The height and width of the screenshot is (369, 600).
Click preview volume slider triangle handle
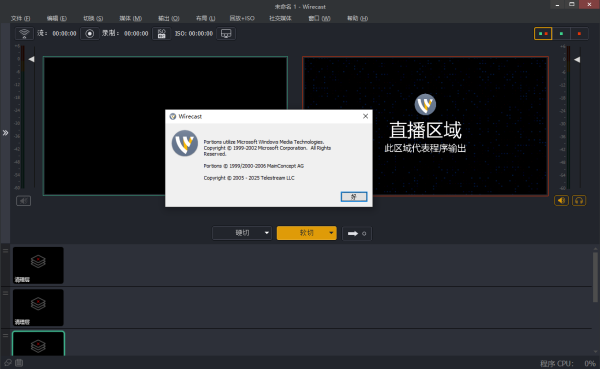31,59
